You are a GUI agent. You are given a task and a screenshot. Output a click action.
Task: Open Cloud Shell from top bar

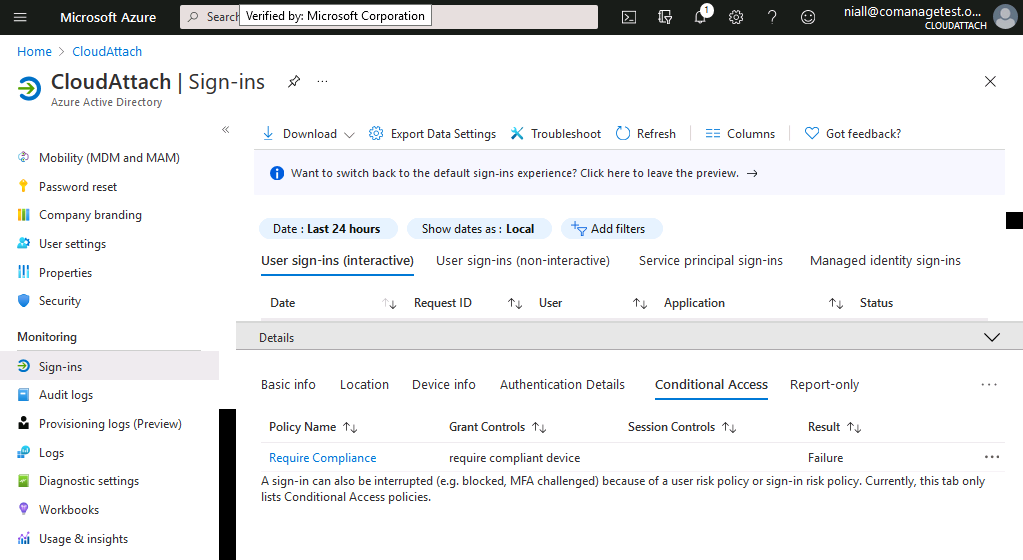629,17
